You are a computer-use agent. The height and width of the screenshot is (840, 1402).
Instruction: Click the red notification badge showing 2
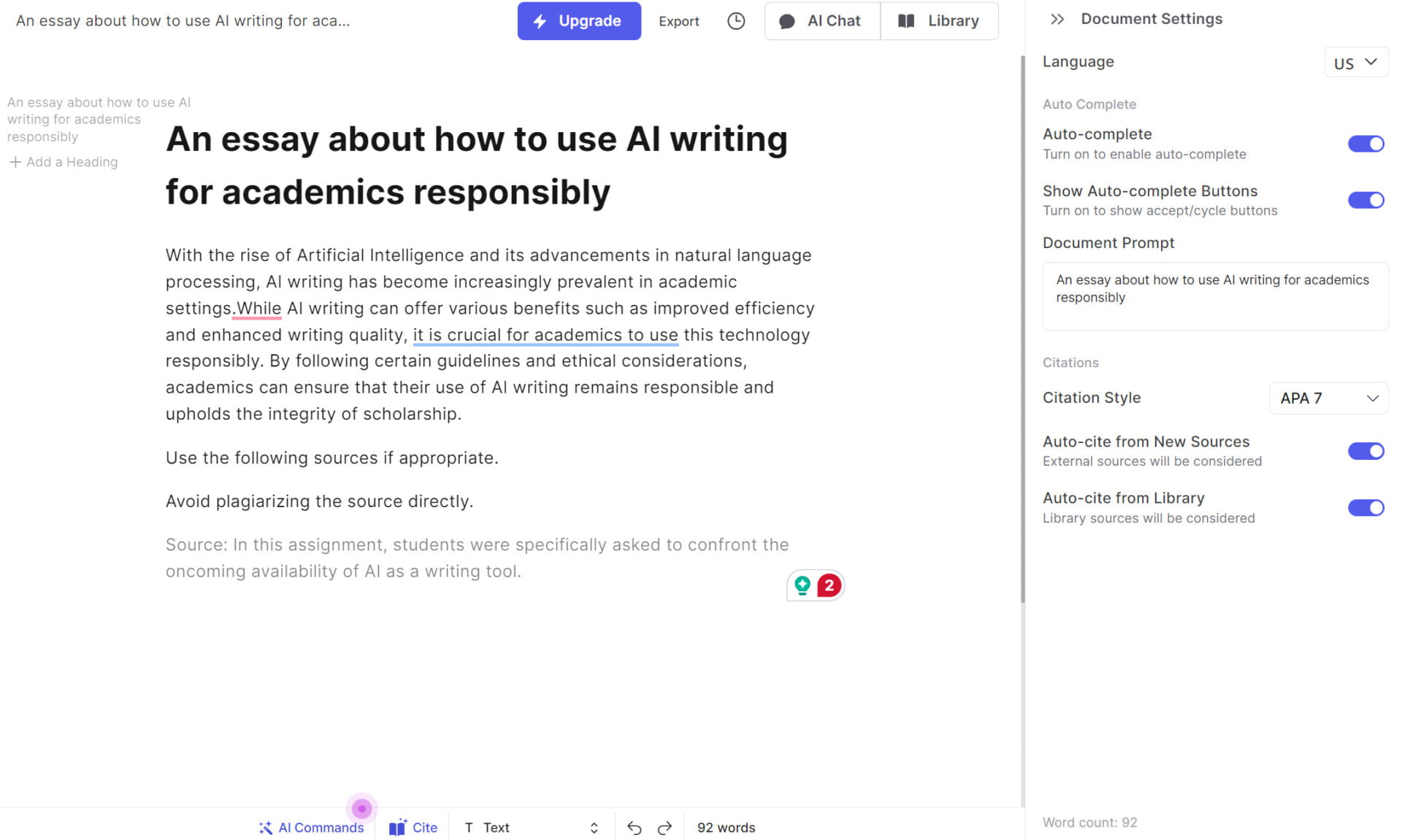click(827, 585)
